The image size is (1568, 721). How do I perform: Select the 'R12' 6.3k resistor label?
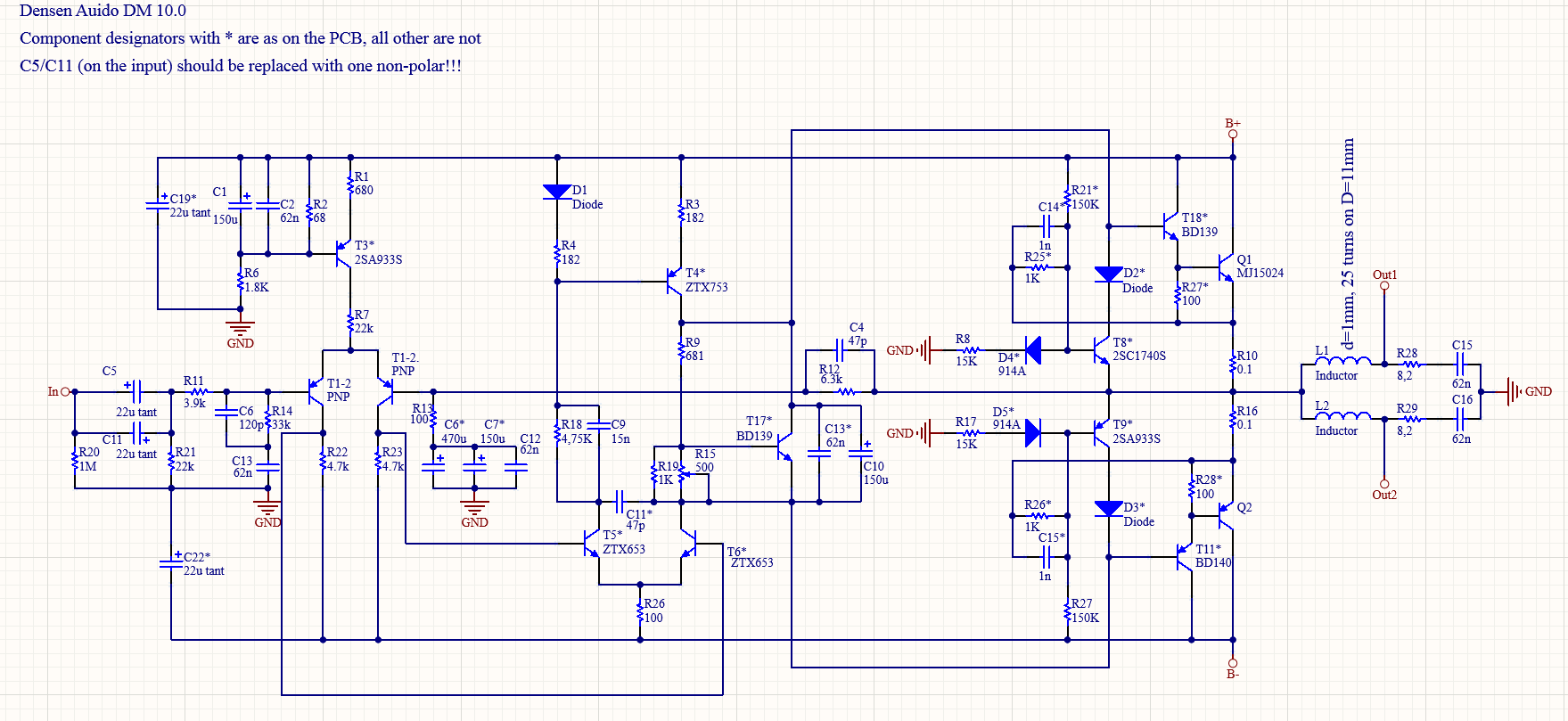coord(829,369)
